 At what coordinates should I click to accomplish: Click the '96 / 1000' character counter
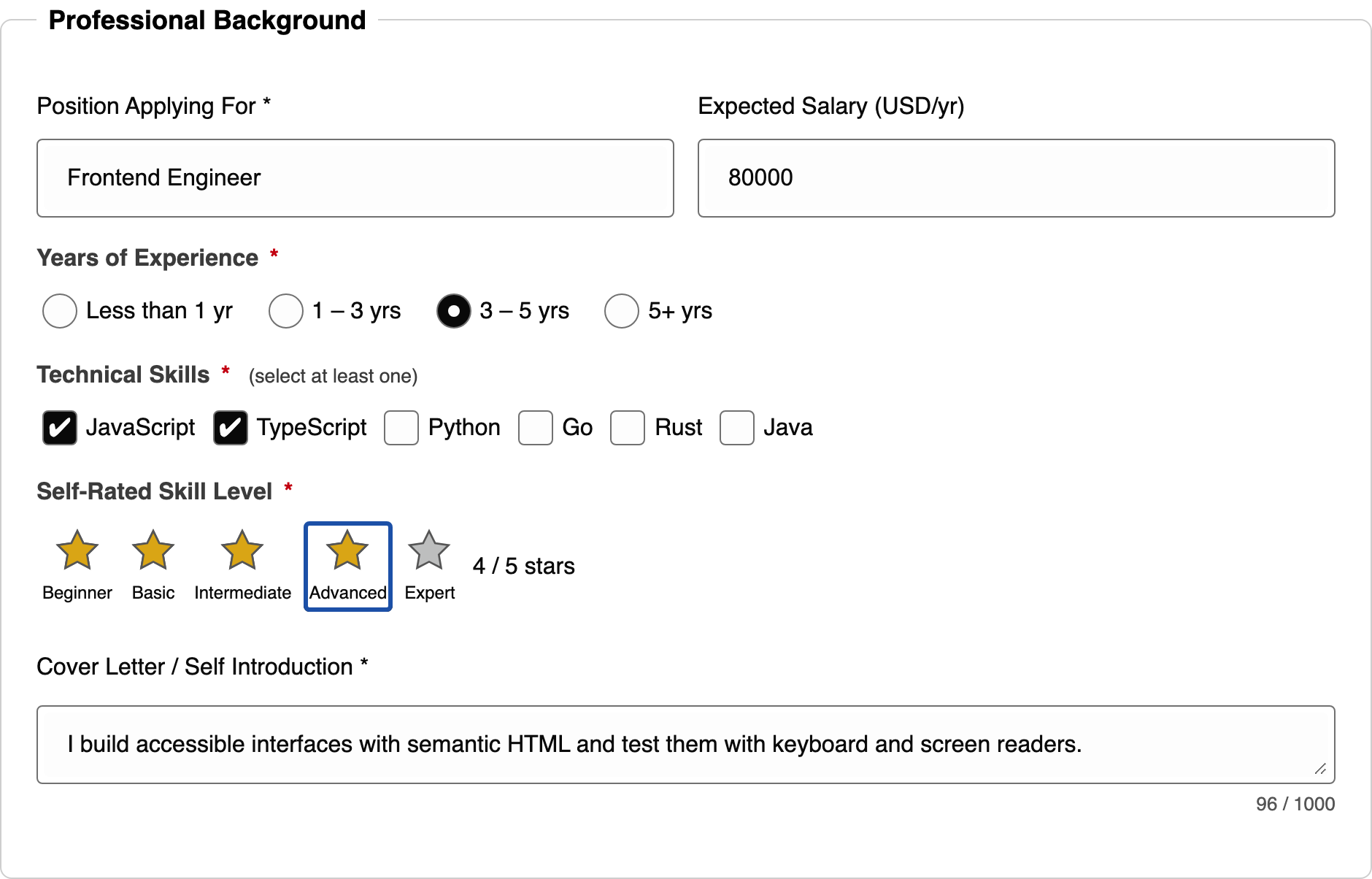(1295, 804)
